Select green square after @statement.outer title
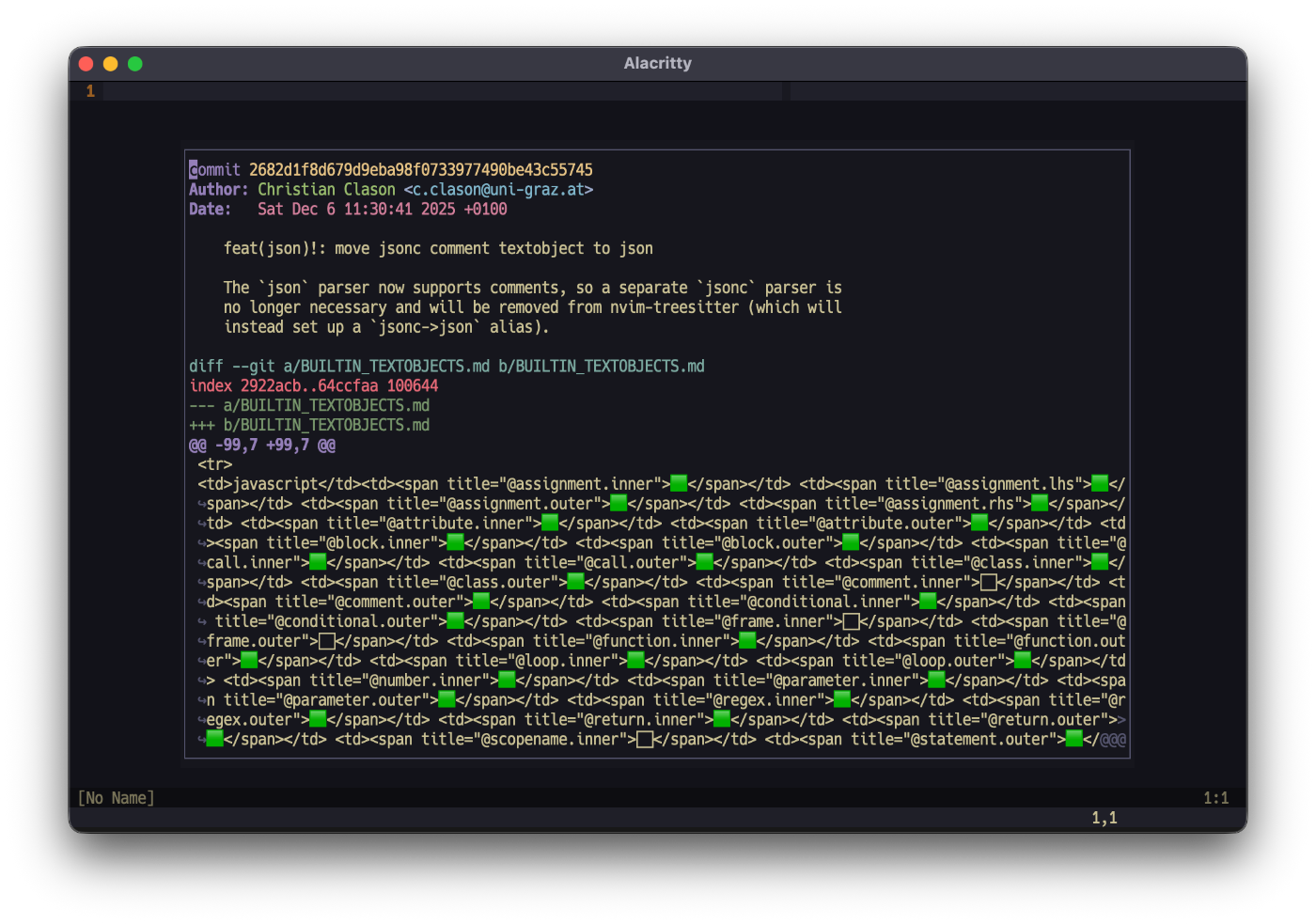 1074,741
